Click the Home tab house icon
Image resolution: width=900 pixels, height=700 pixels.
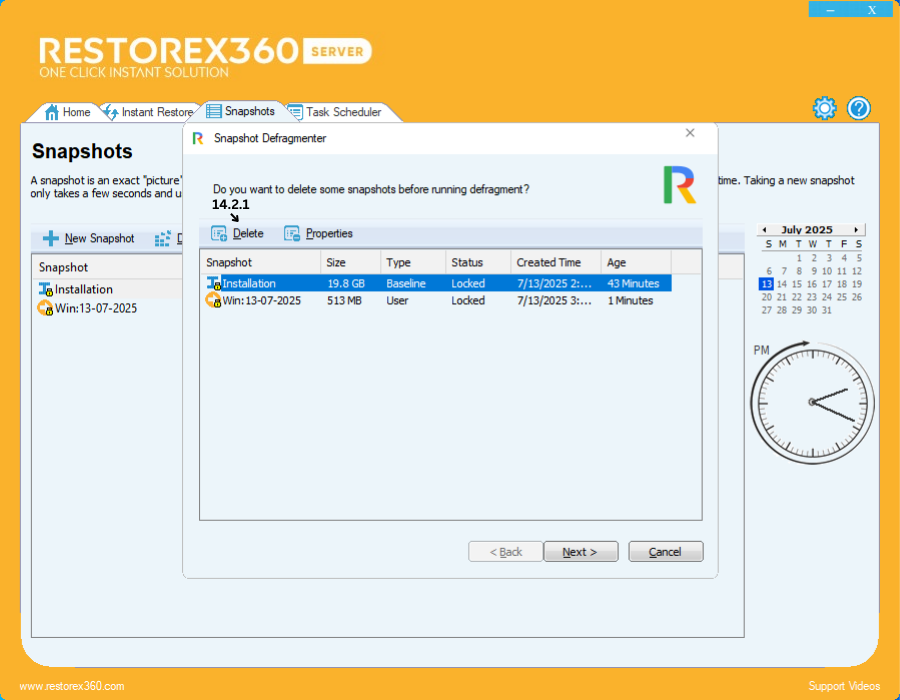point(52,112)
